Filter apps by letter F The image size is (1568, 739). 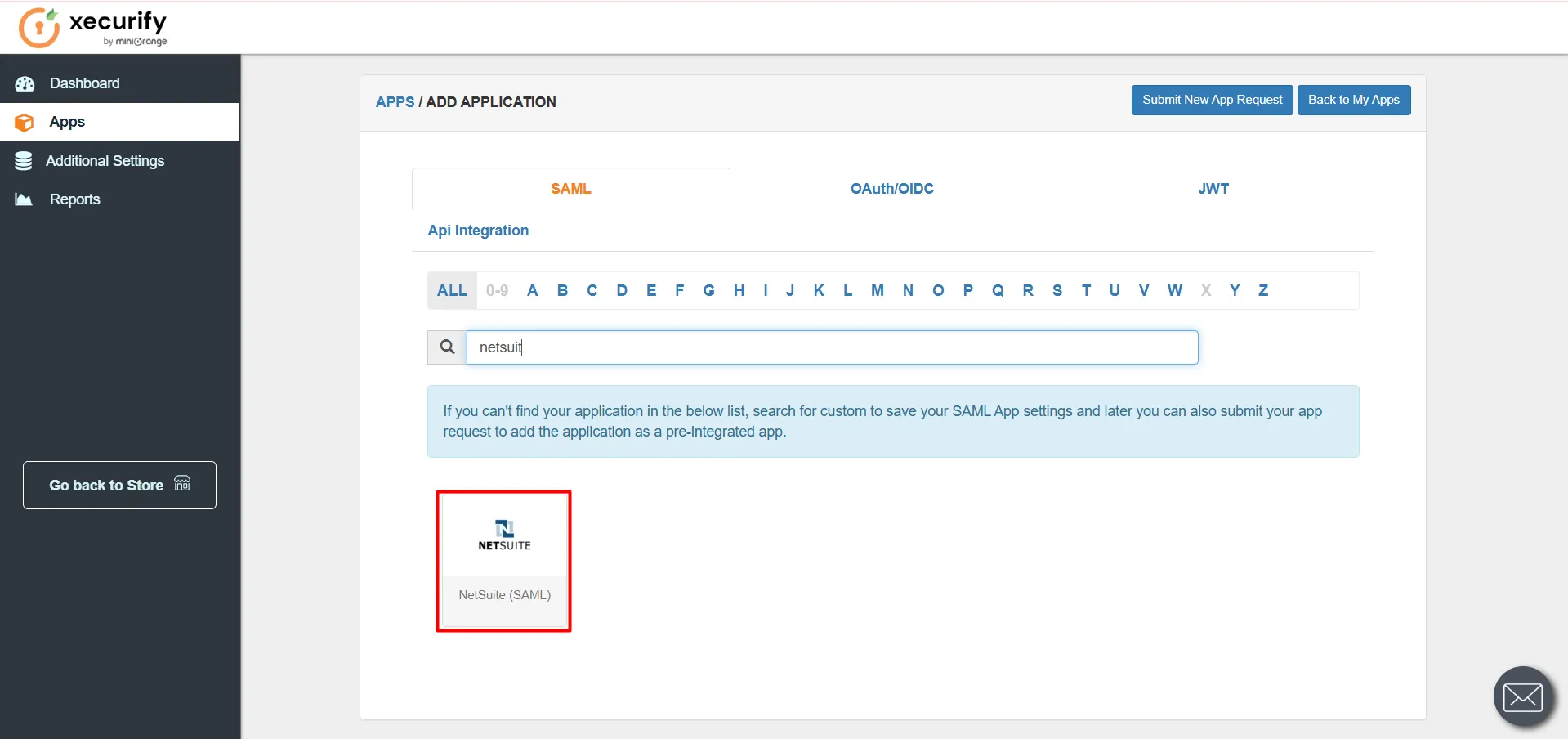click(679, 290)
